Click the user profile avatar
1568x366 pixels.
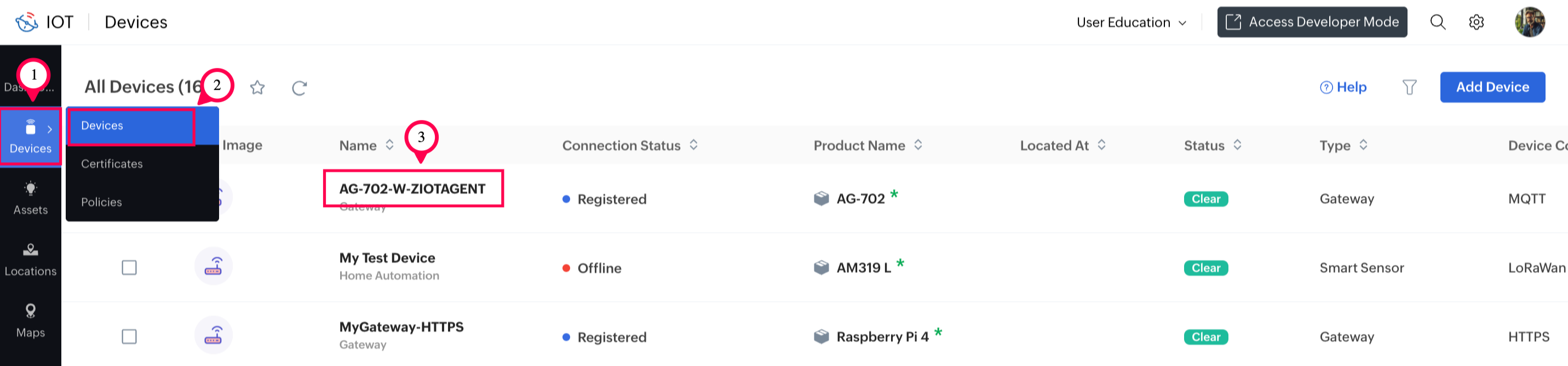tap(1529, 22)
